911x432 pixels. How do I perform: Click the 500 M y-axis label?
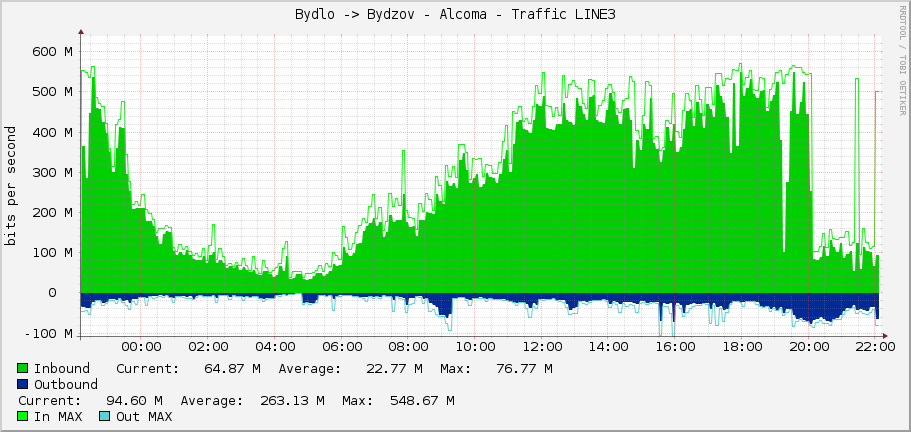pos(52,92)
